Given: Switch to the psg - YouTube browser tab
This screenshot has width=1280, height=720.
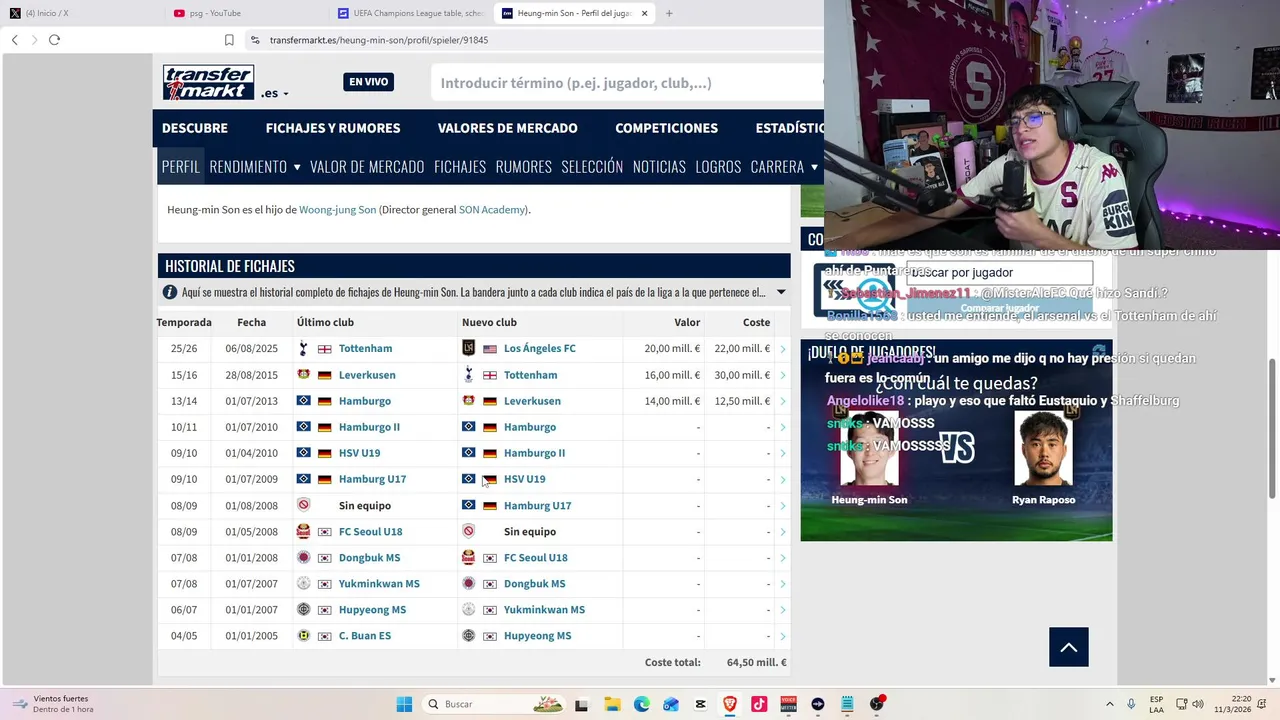Looking at the screenshot, I should pyautogui.click(x=245, y=13).
